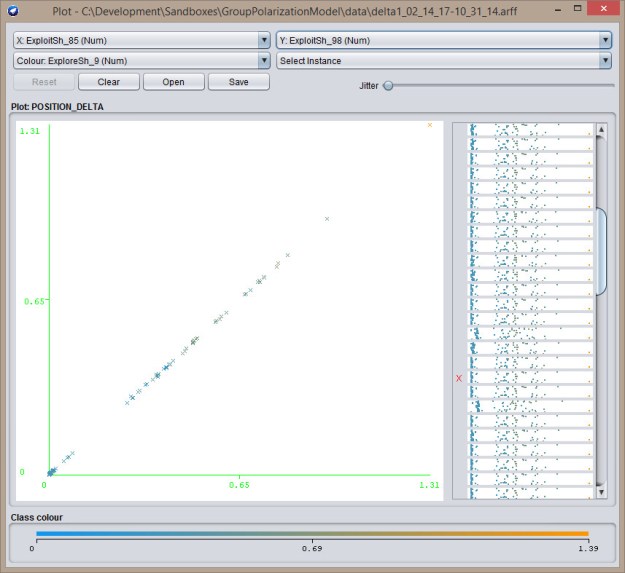This screenshot has height=573, width=625.
Task: Open the Select Instance dropdown
Action: 444,60
